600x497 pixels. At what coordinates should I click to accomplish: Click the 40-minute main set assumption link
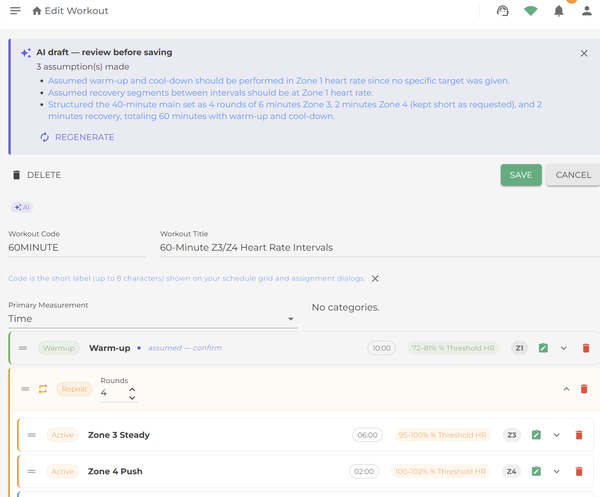tap(295, 110)
